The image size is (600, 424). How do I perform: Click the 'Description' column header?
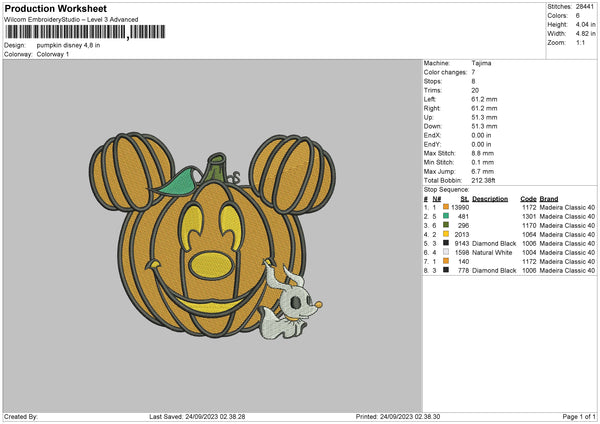point(490,199)
